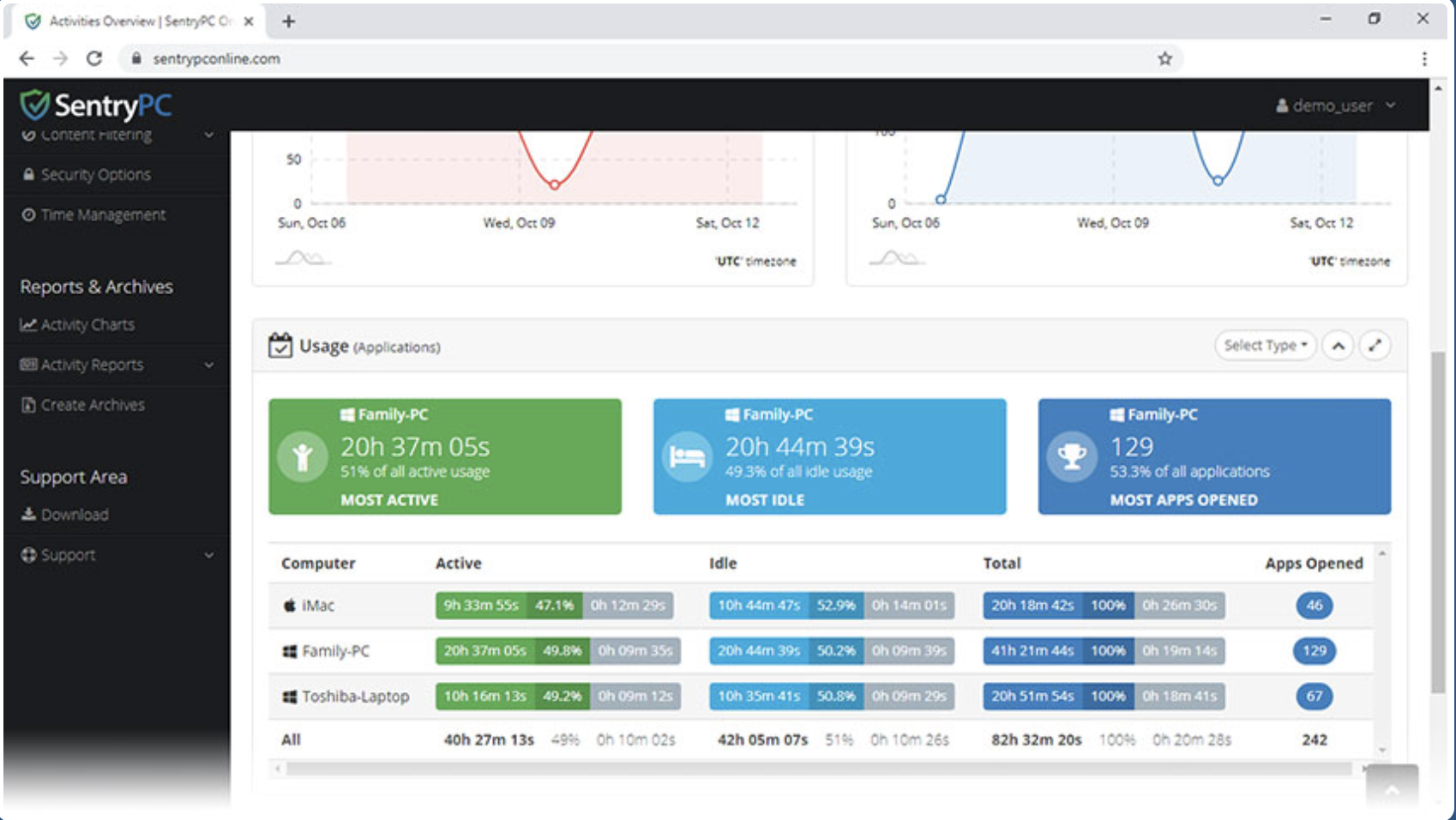Select the Create Archives icon
Image resolution: width=1456 pixels, height=820 pixels.
tap(28, 404)
